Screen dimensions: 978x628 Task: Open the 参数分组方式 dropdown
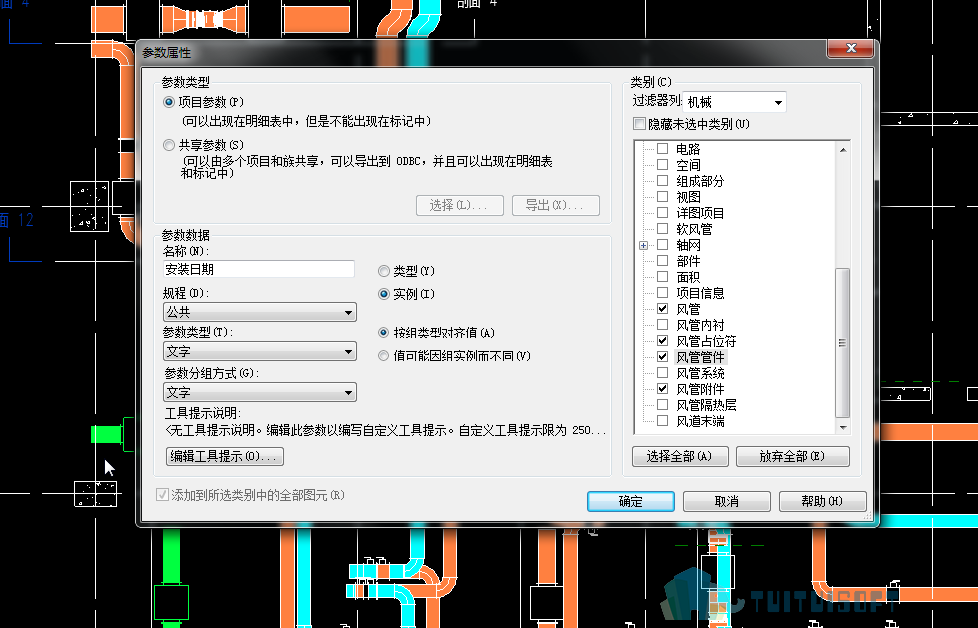(x=259, y=392)
